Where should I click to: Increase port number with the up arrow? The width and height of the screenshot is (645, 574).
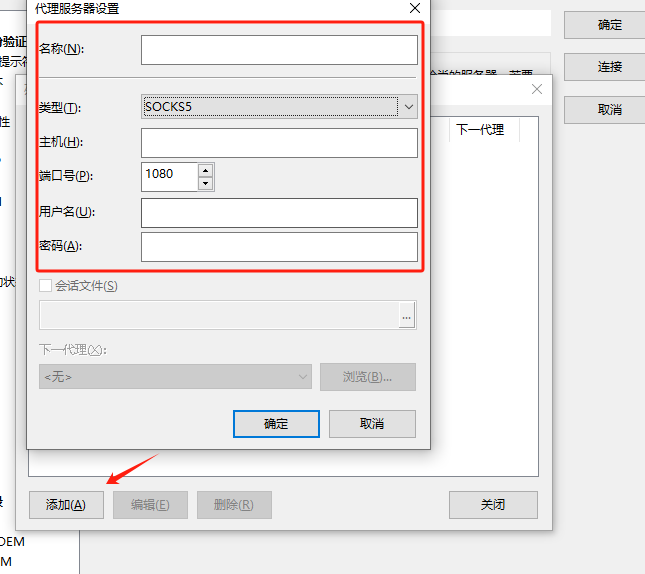tap(206, 169)
